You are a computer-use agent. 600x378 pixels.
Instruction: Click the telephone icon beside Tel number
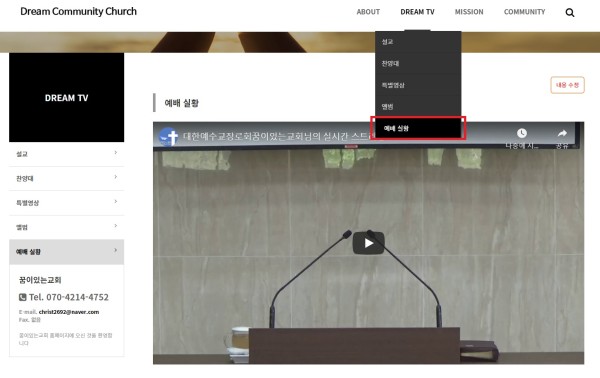click(x=23, y=297)
